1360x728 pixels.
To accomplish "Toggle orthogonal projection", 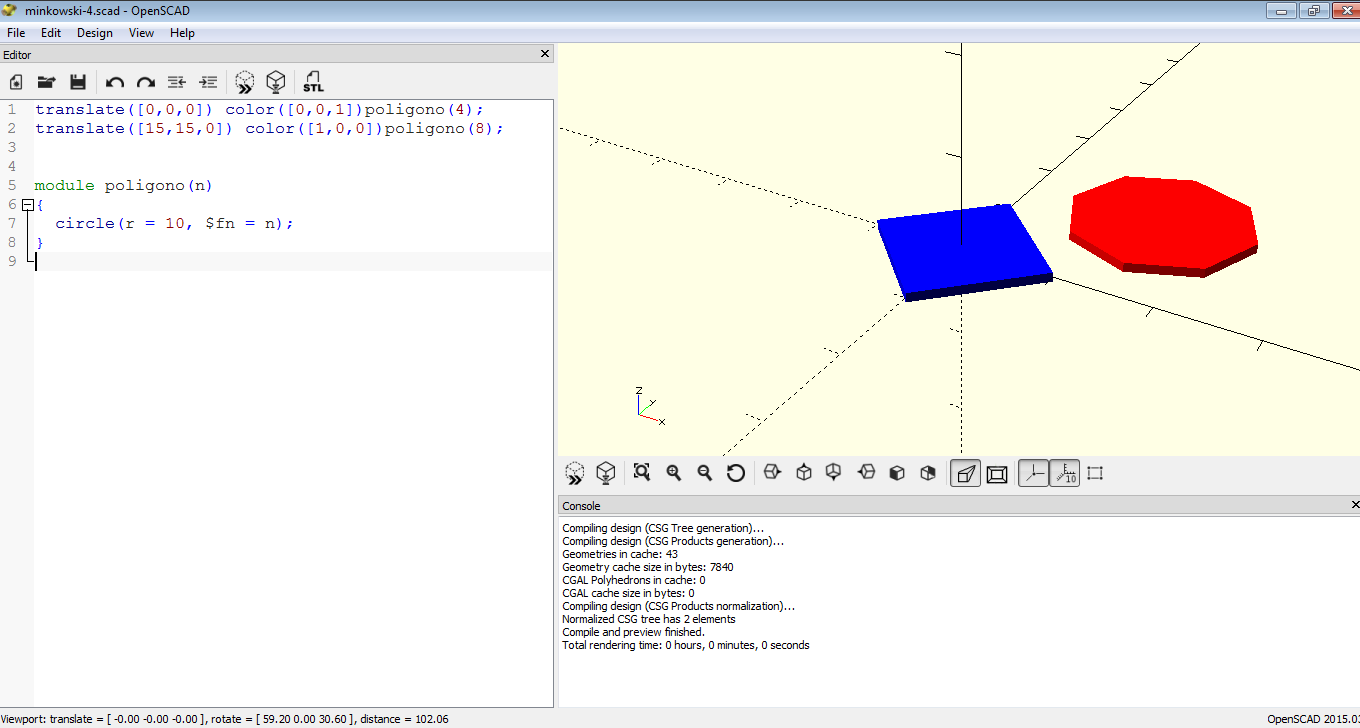I will click(997, 474).
